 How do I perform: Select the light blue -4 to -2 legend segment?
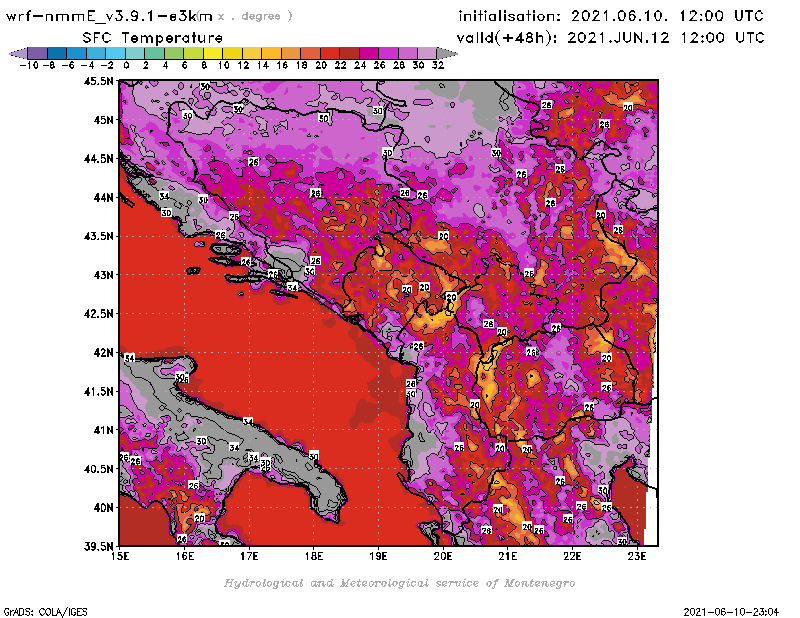(96, 53)
